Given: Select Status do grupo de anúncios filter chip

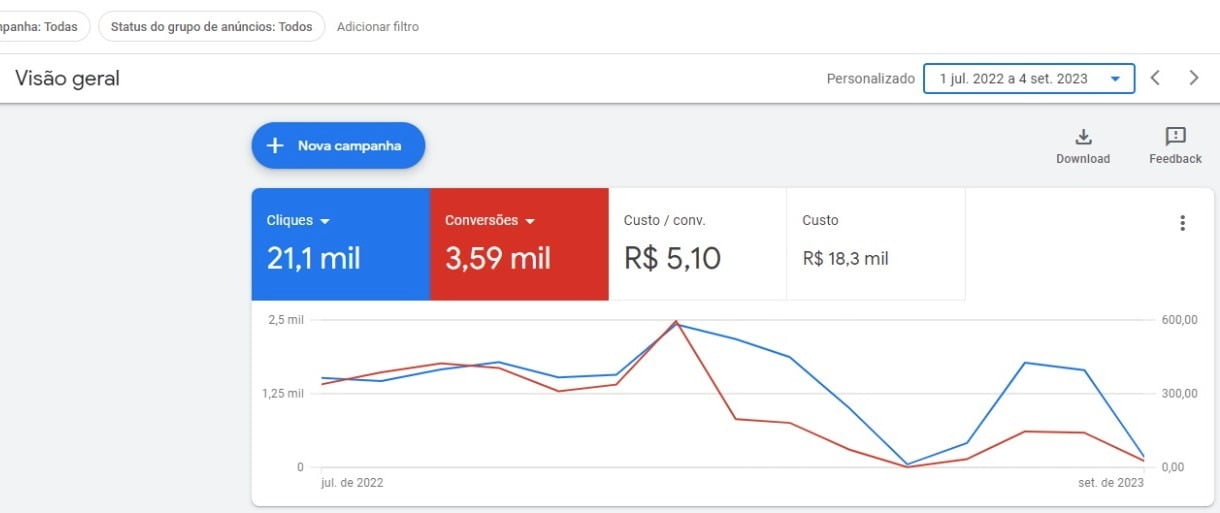Looking at the screenshot, I should pos(211,27).
